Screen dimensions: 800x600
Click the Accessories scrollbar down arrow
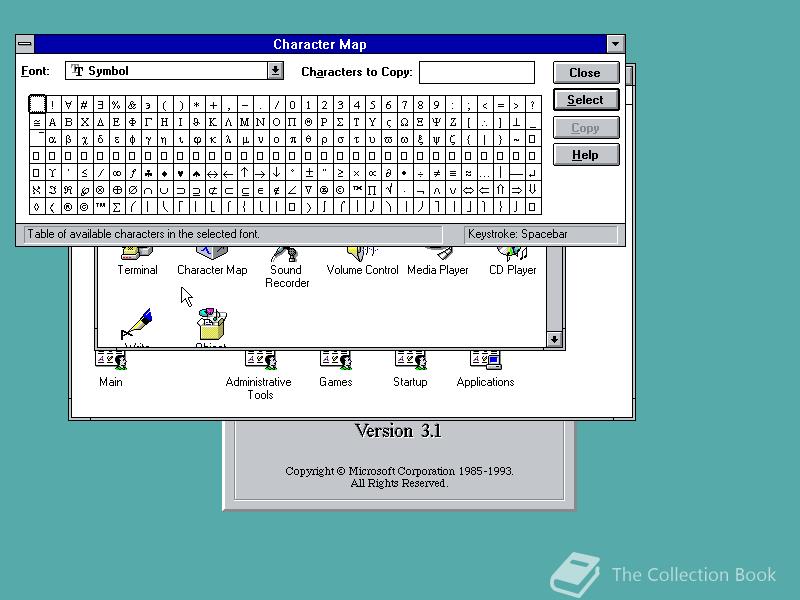click(x=554, y=339)
